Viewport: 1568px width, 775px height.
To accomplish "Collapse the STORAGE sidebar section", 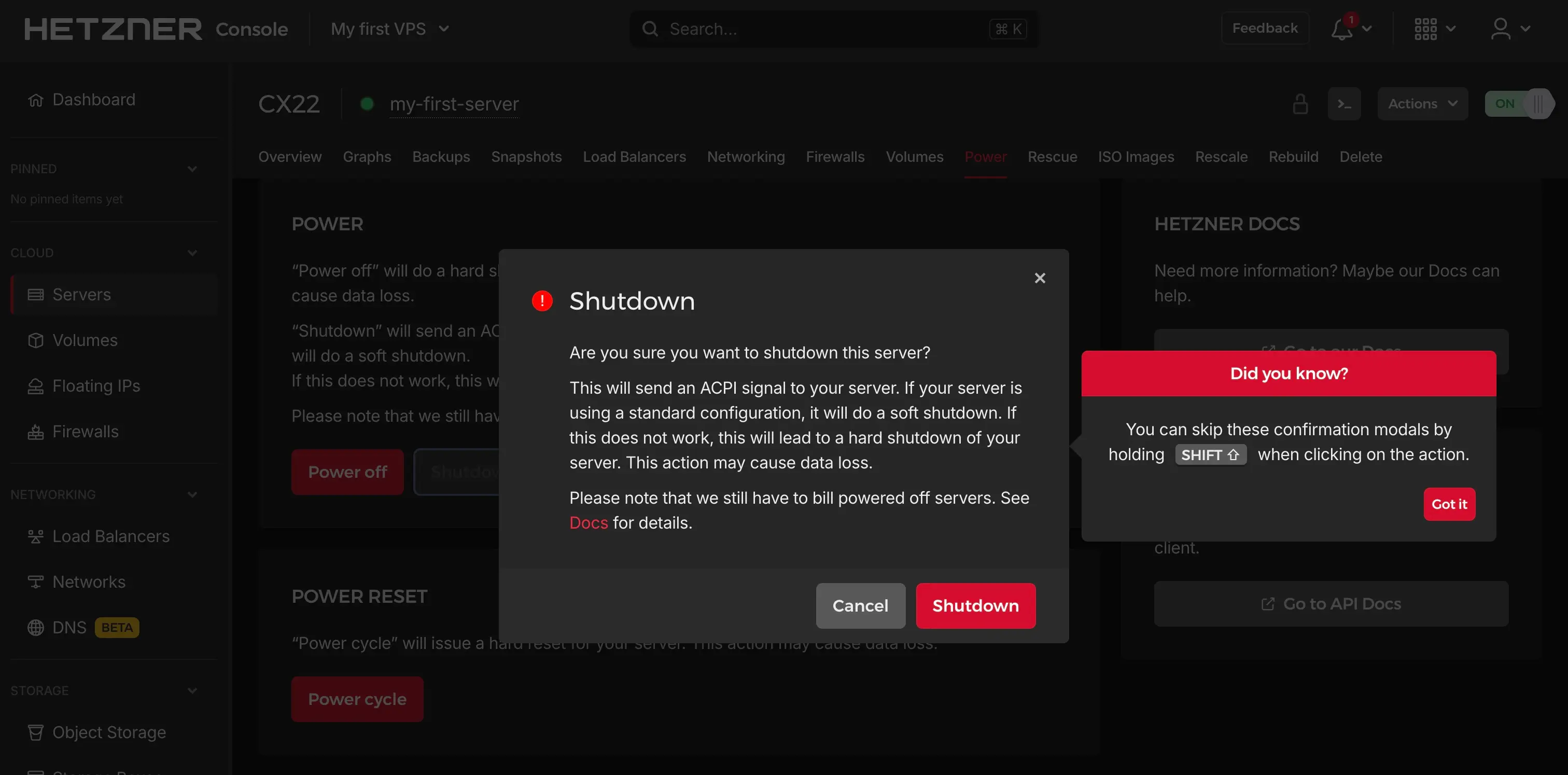I will tap(192, 690).
